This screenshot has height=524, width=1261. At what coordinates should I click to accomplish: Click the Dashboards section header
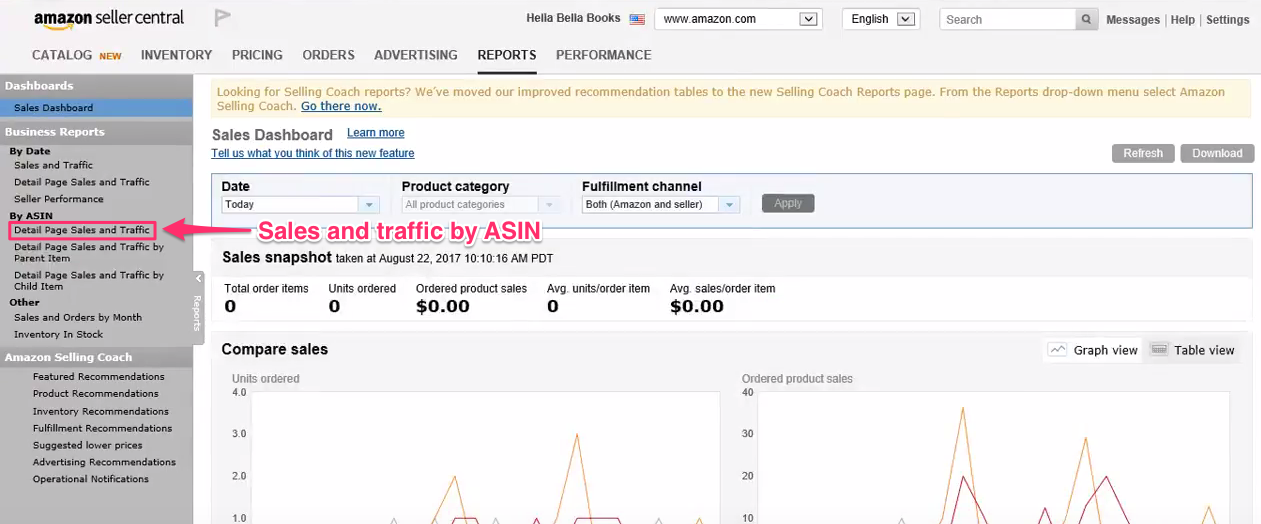click(x=96, y=86)
